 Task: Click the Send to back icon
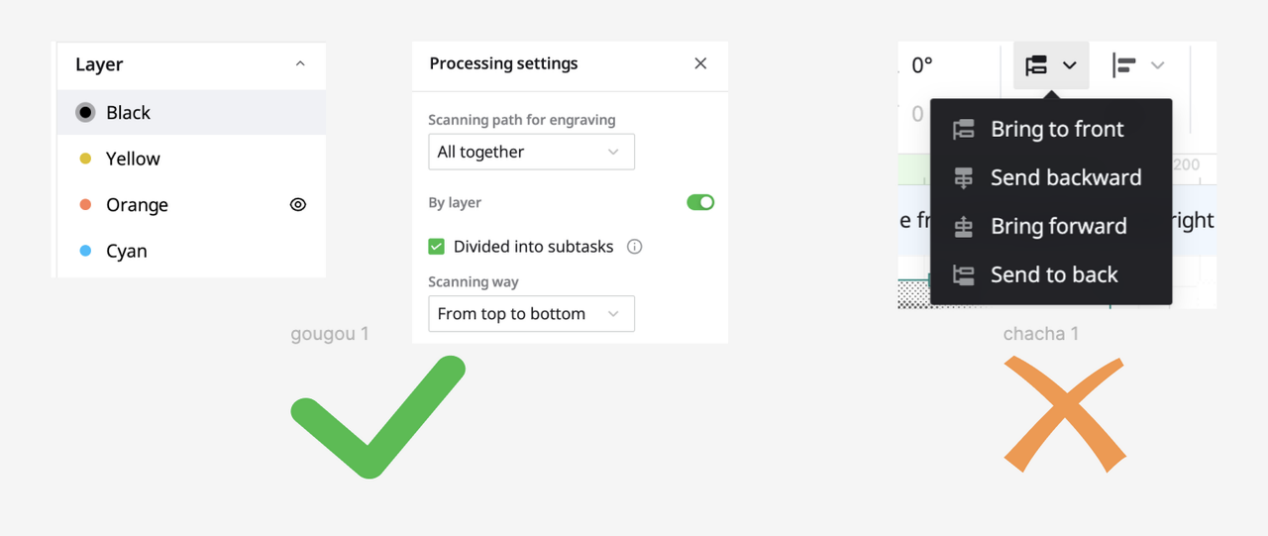(x=964, y=275)
